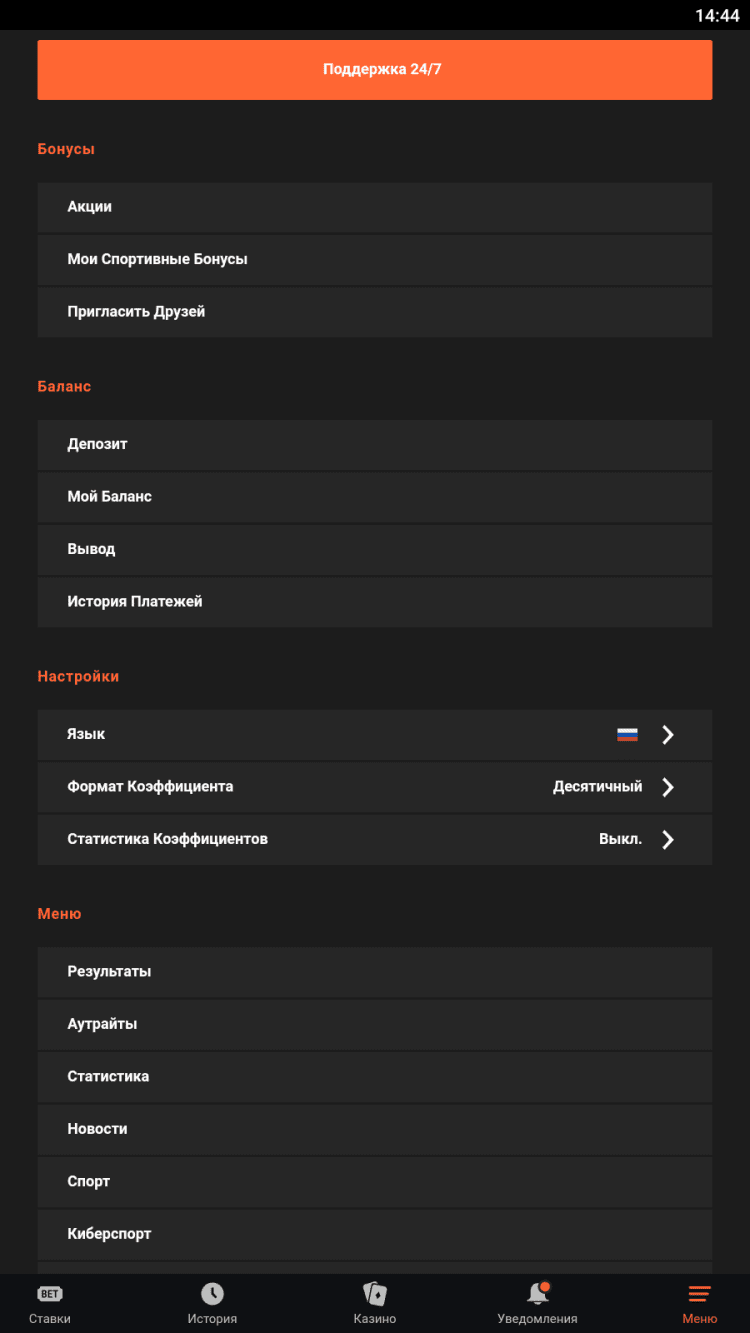Expand Статистика Коэффициентов chevron
The image size is (750, 1333).
click(668, 840)
